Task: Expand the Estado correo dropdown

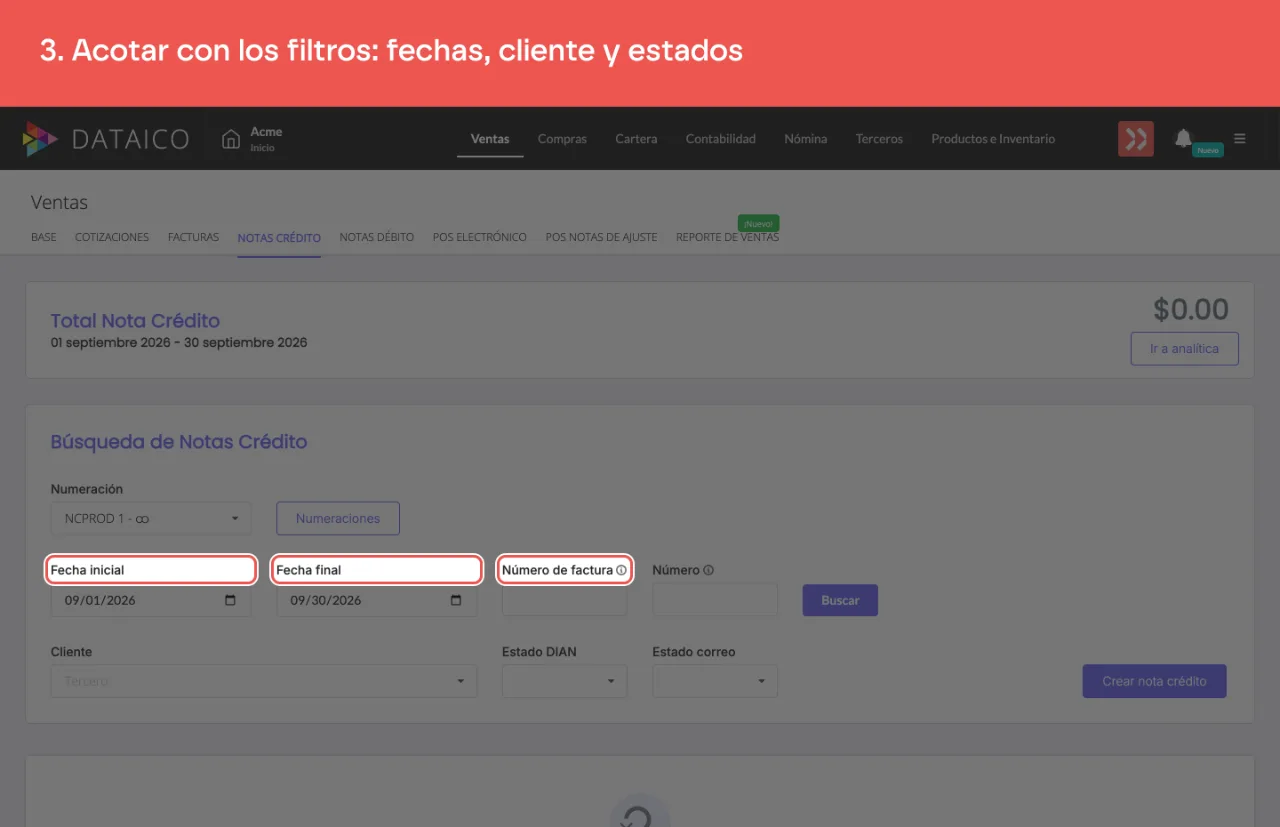Action: (715, 681)
